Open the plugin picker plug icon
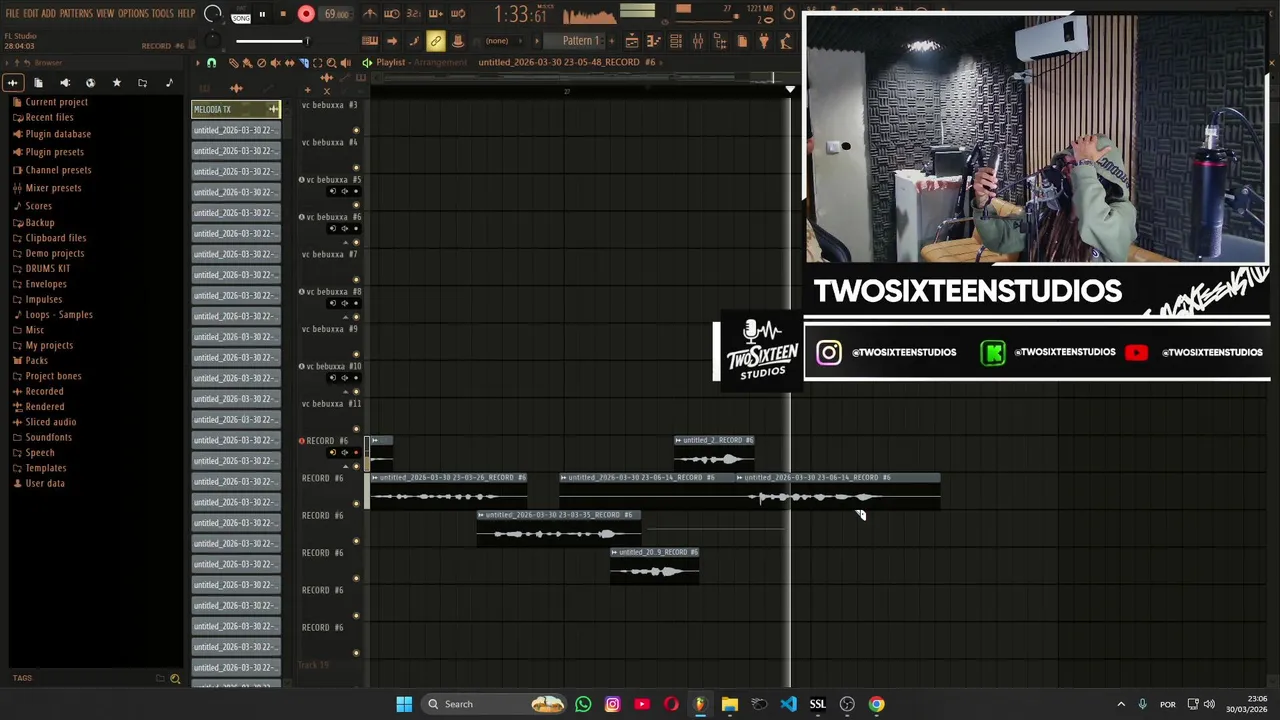Viewport: 1280px width, 720px height. tap(764, 41)
